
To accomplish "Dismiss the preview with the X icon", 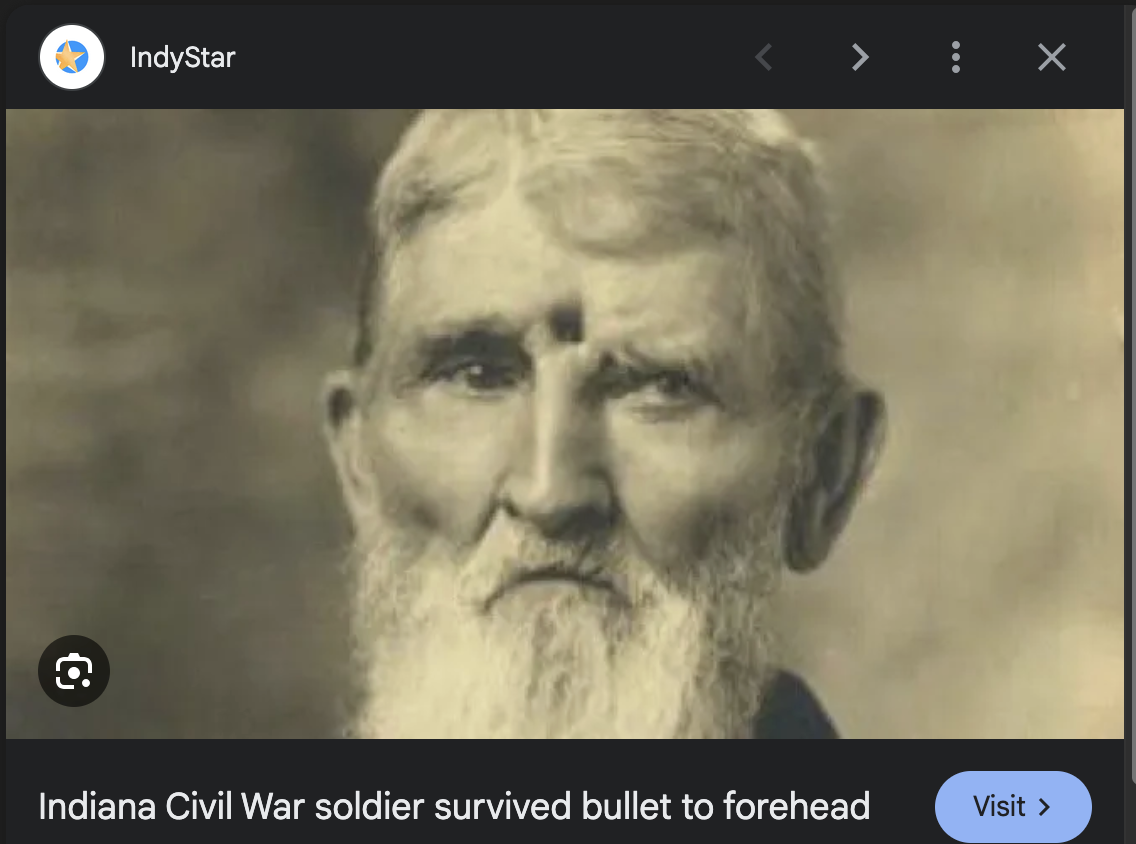I will tap(1051, 57).
